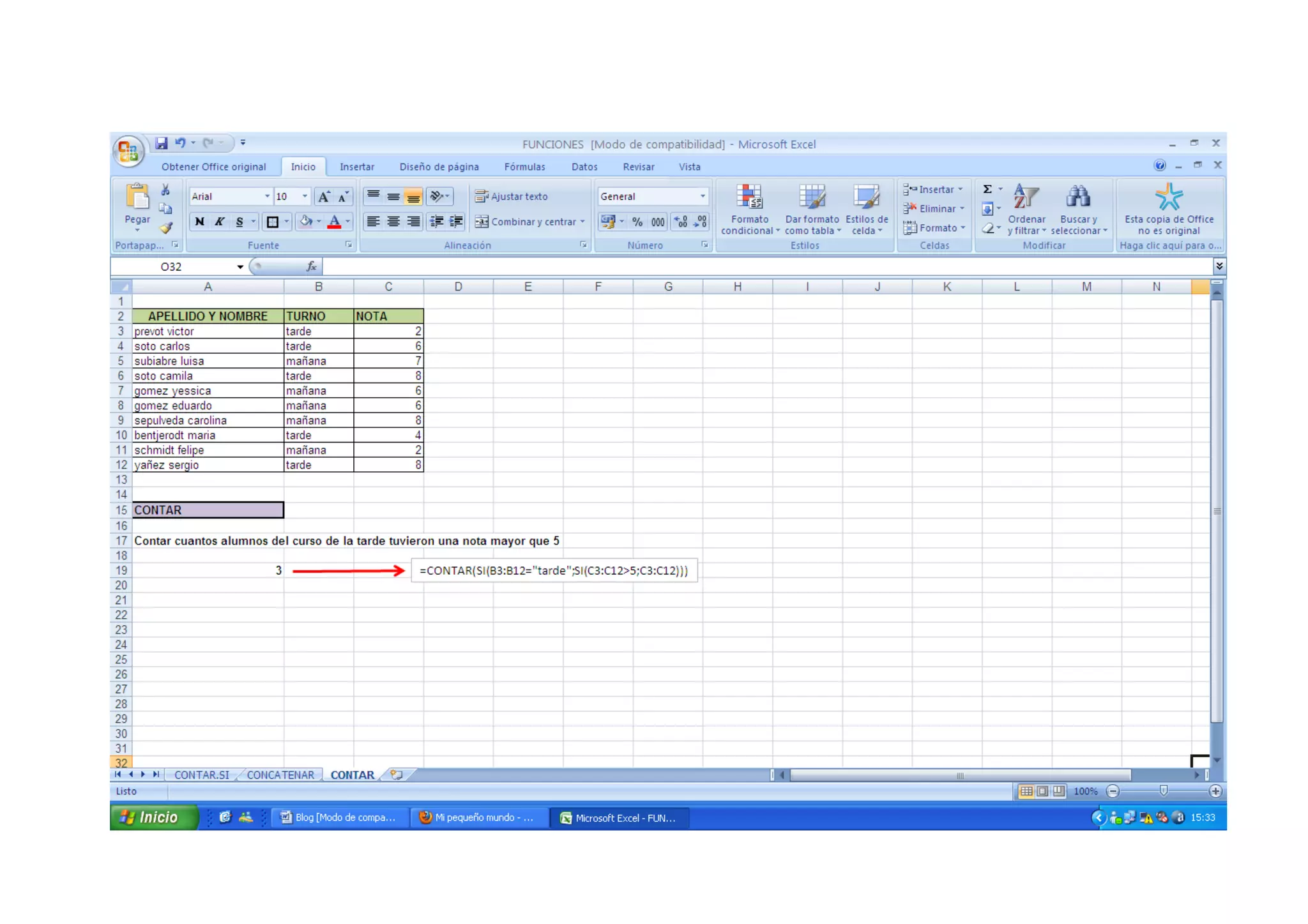Click Ordenar y filtrar icon
Image resolution: width=1308 pixels, height=924 pixels.
[1026, 197]
